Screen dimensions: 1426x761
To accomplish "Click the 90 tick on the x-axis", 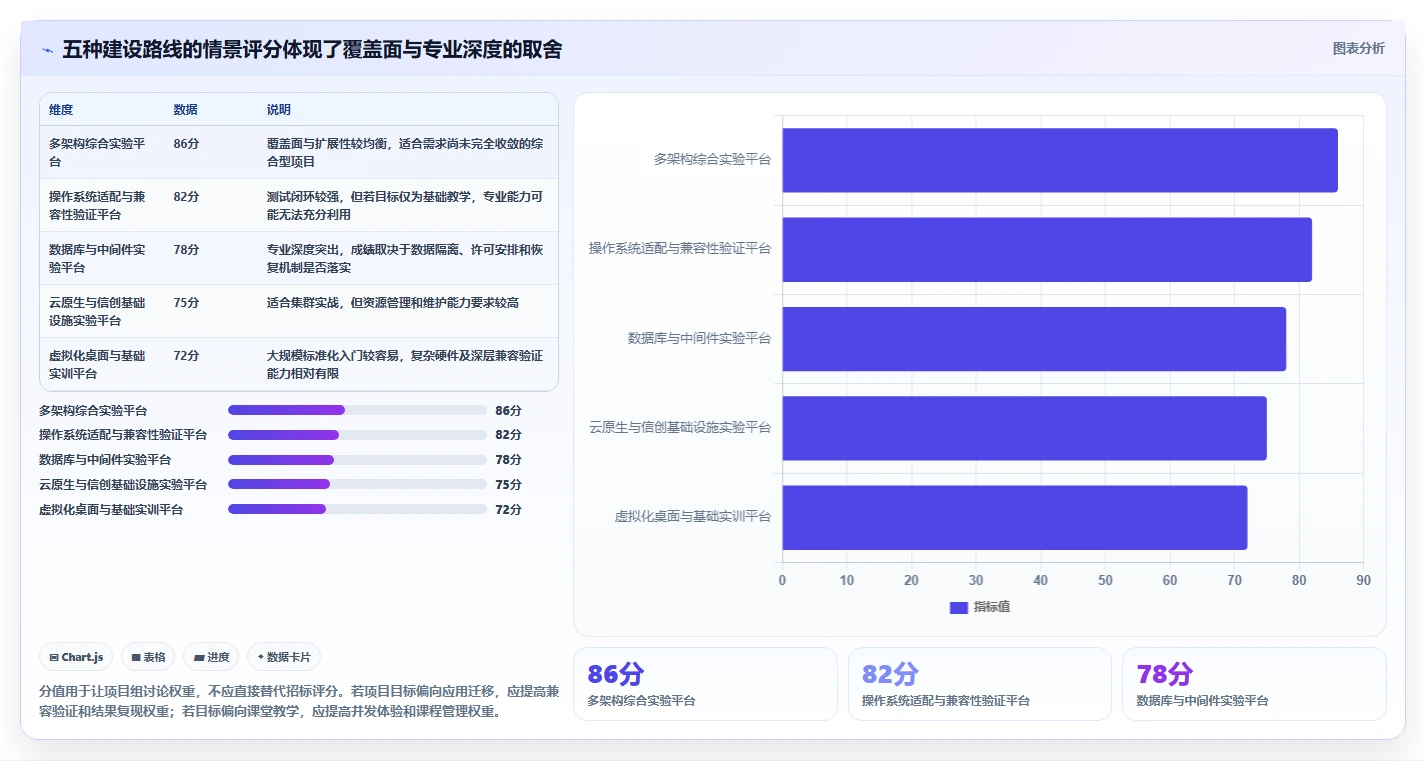I will click(x=1363, y=580).
